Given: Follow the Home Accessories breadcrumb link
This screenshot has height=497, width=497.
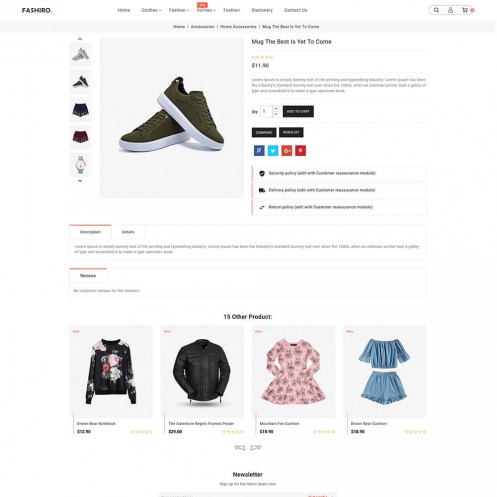Looking at the screenshot, I should 238,27.
